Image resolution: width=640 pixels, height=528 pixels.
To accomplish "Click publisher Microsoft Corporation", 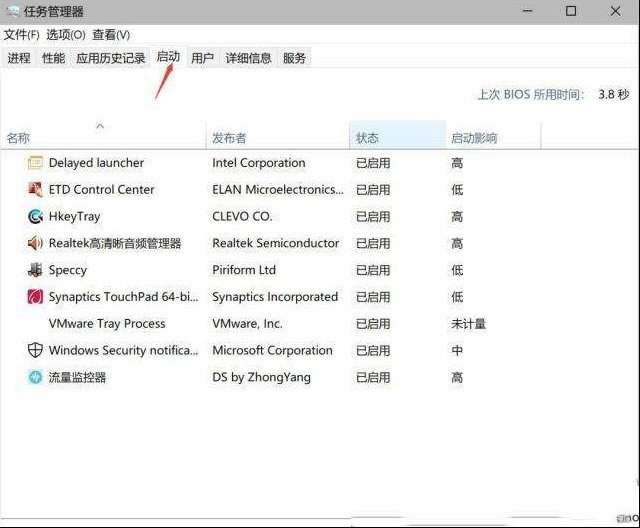I will click(272, 350).
